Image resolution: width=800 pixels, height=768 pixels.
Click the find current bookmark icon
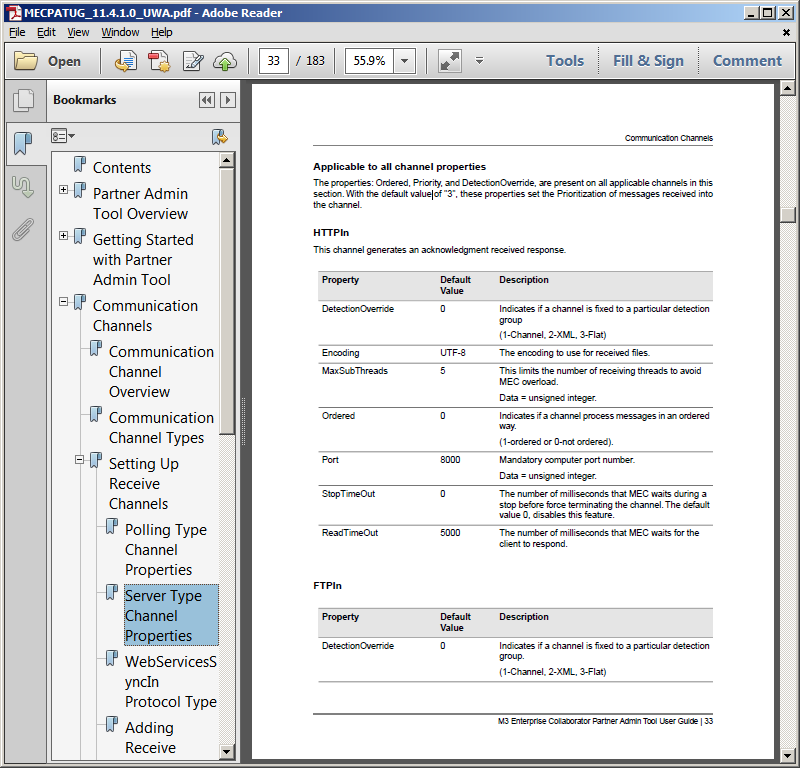[x=219, y=136]
